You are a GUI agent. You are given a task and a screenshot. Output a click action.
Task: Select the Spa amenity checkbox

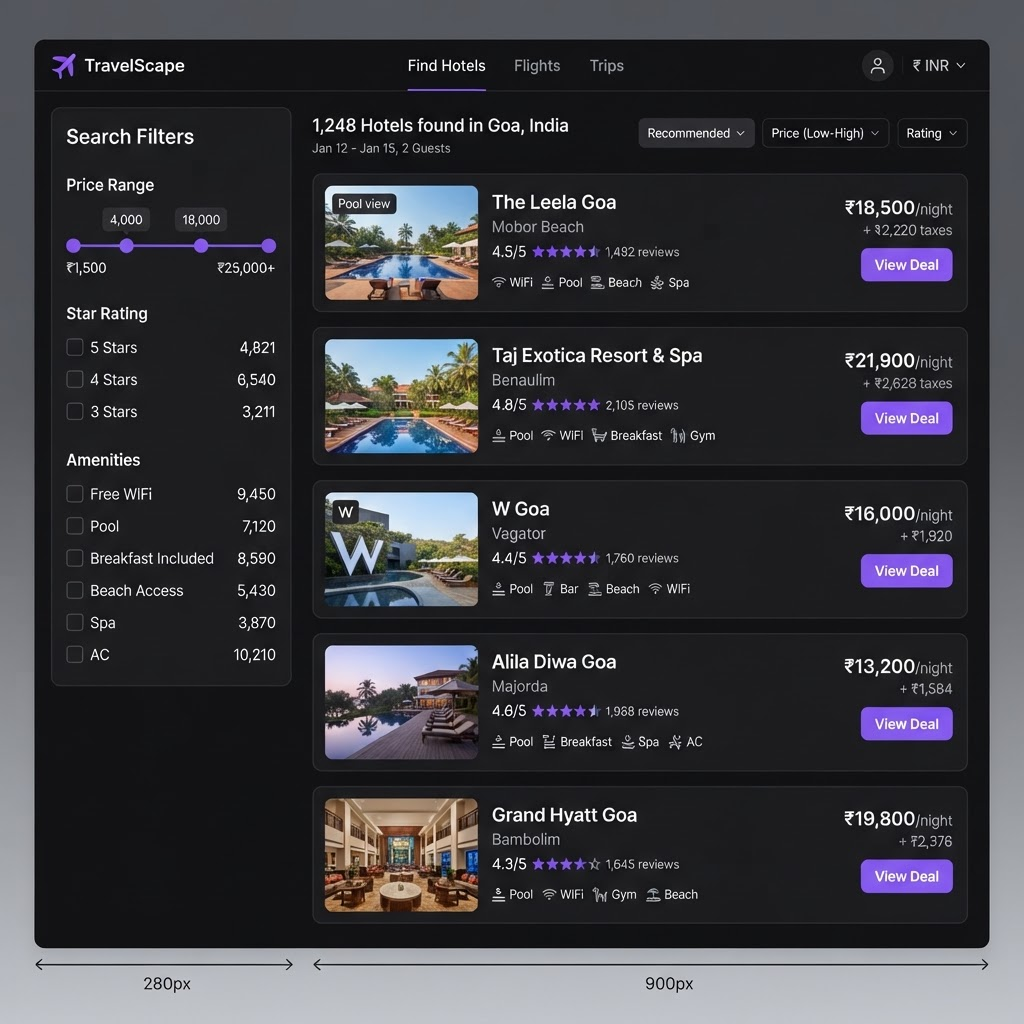coord(75,622)
